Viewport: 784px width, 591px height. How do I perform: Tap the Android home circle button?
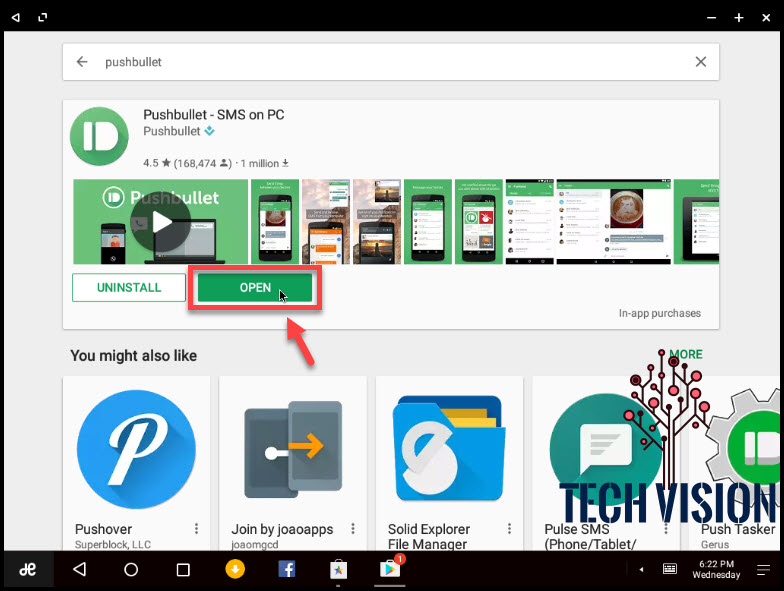[131, 569]
